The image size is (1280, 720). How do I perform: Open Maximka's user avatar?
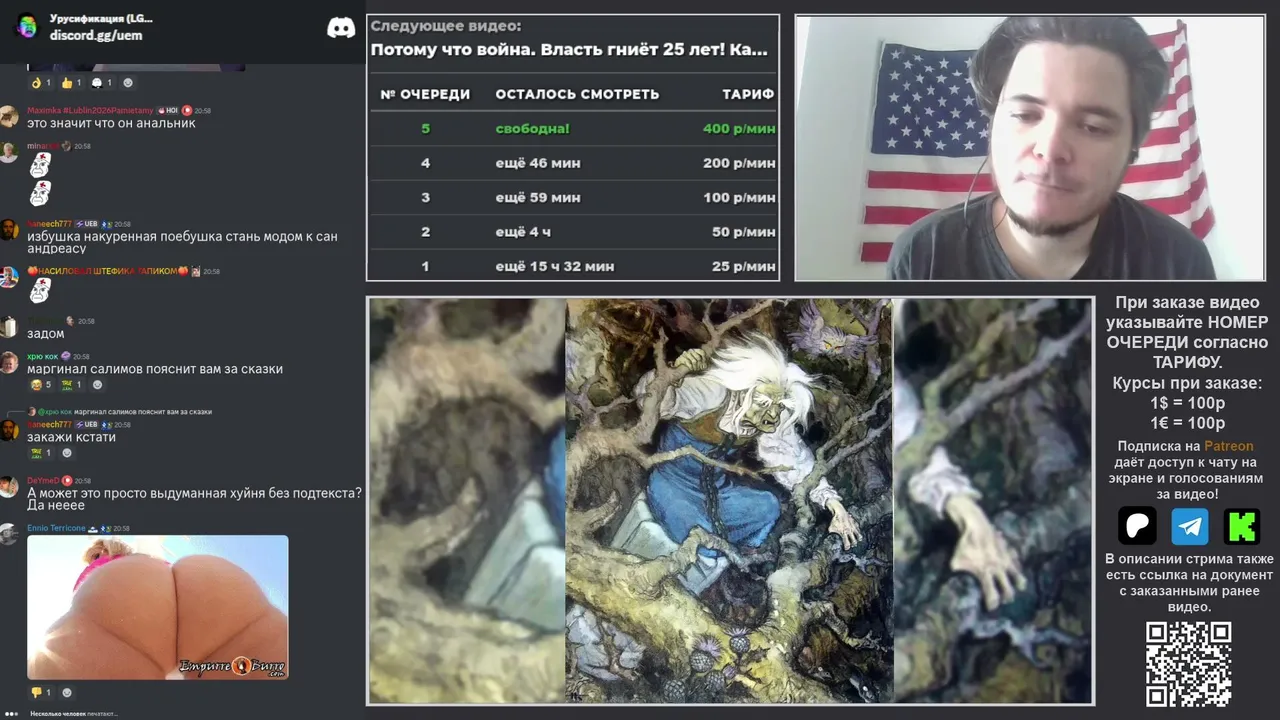pyautogui.click(x=9, y=116)
